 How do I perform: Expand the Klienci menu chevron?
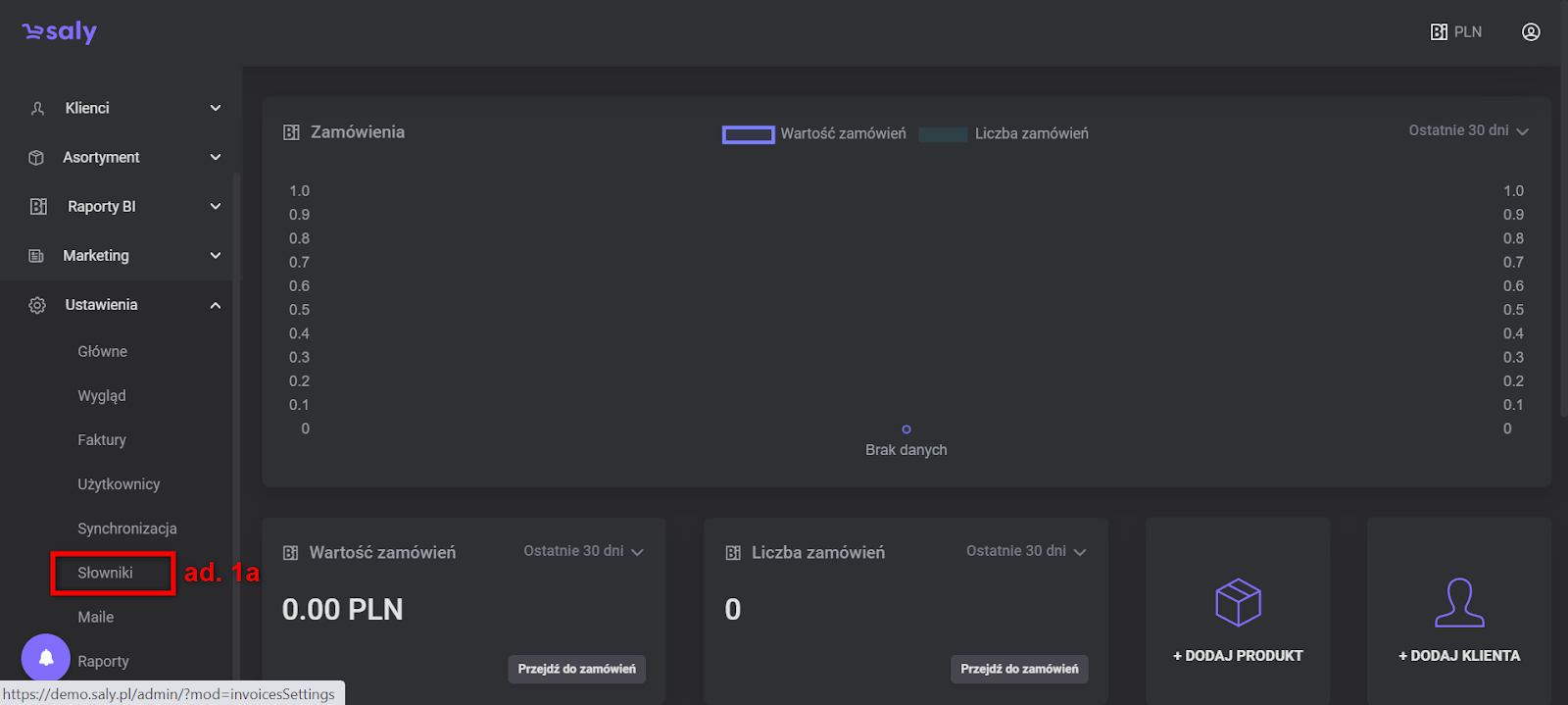(216, 108)
